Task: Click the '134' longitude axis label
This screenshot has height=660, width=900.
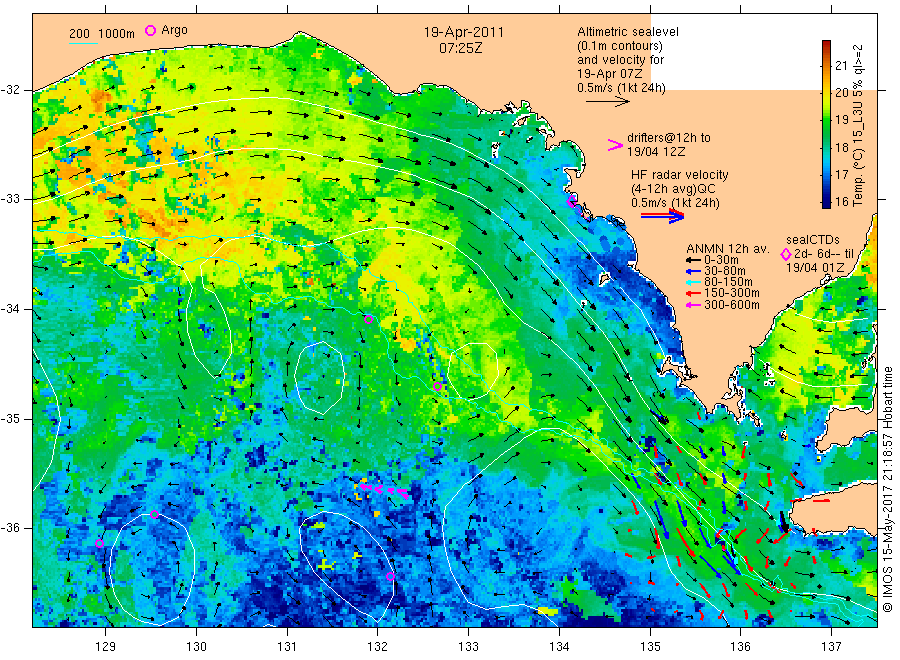Action: pos(559,647)
